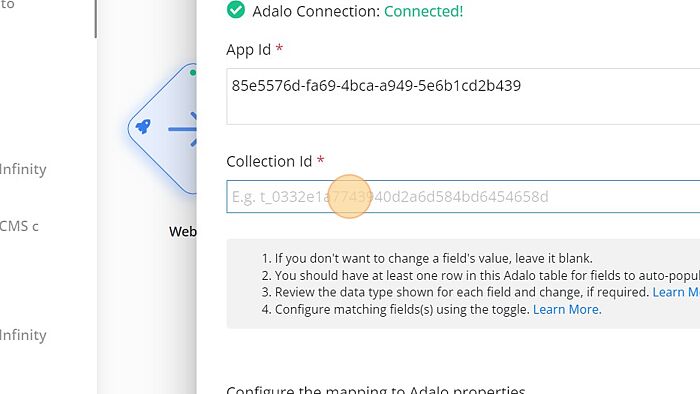The width and height of the screenshot is (700, 394).
Task: Click the left panel vertical scrollbar
Action: (x=96, y=19)
